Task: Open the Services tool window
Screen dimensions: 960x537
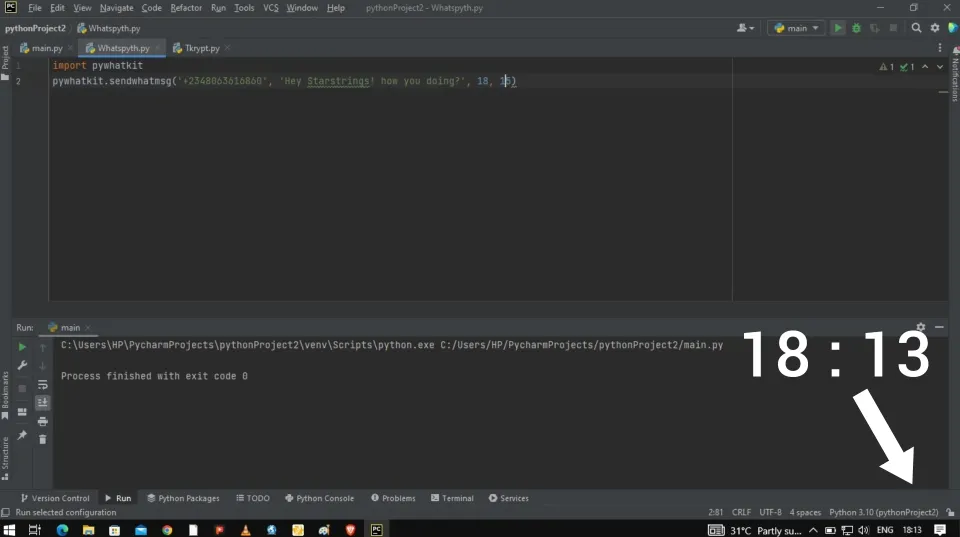Action: tap(508, 498)
